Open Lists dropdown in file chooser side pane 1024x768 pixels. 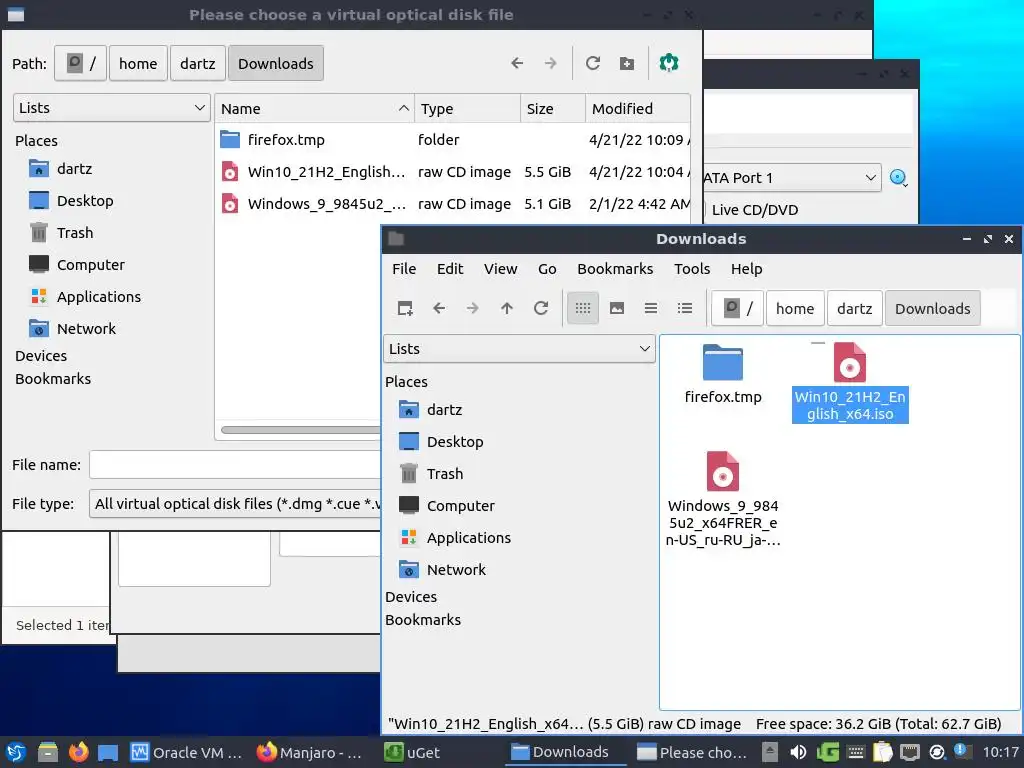pyautogui.click(x=112, y=108)
